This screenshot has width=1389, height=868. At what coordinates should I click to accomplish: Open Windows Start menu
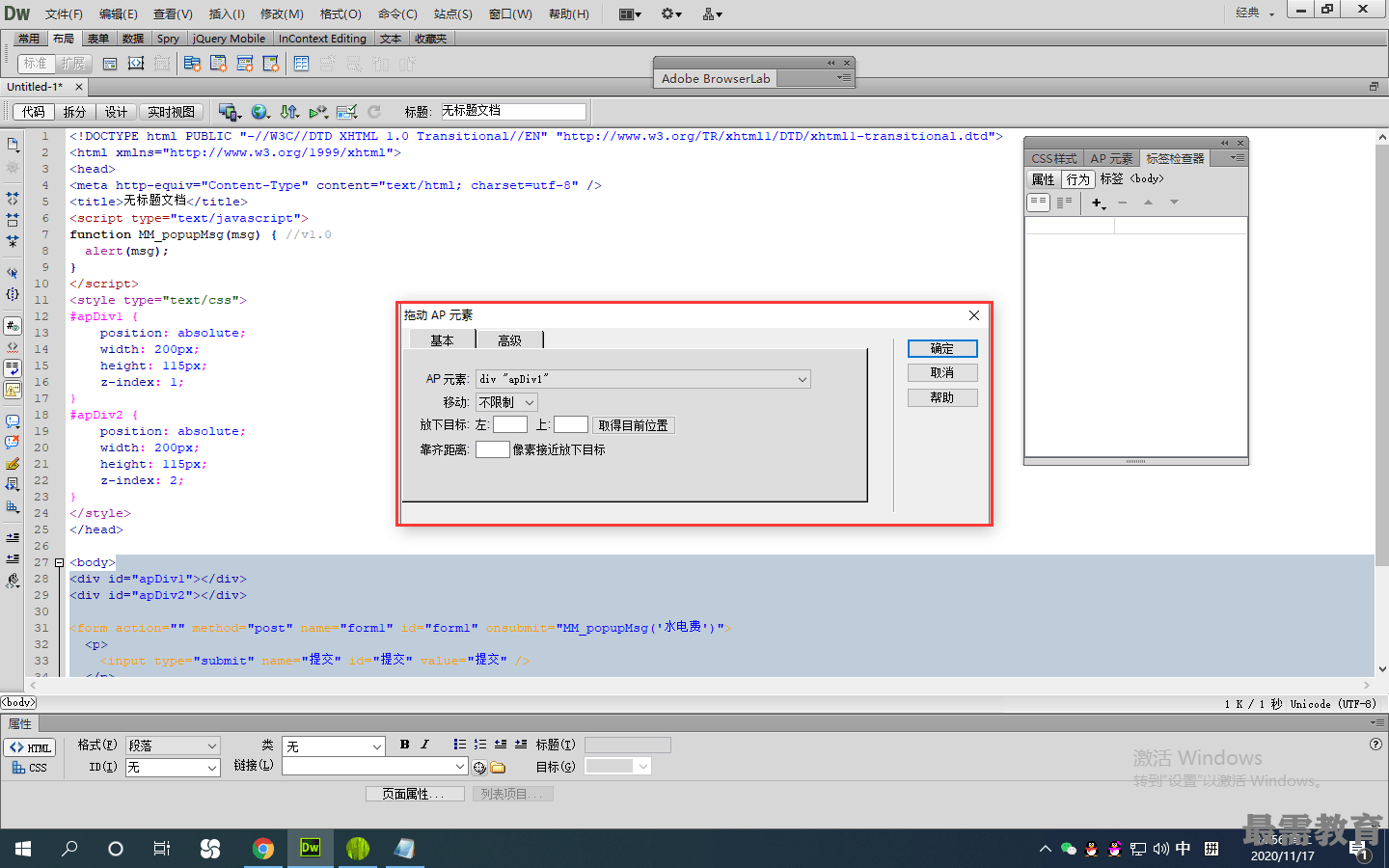point(23,848)
